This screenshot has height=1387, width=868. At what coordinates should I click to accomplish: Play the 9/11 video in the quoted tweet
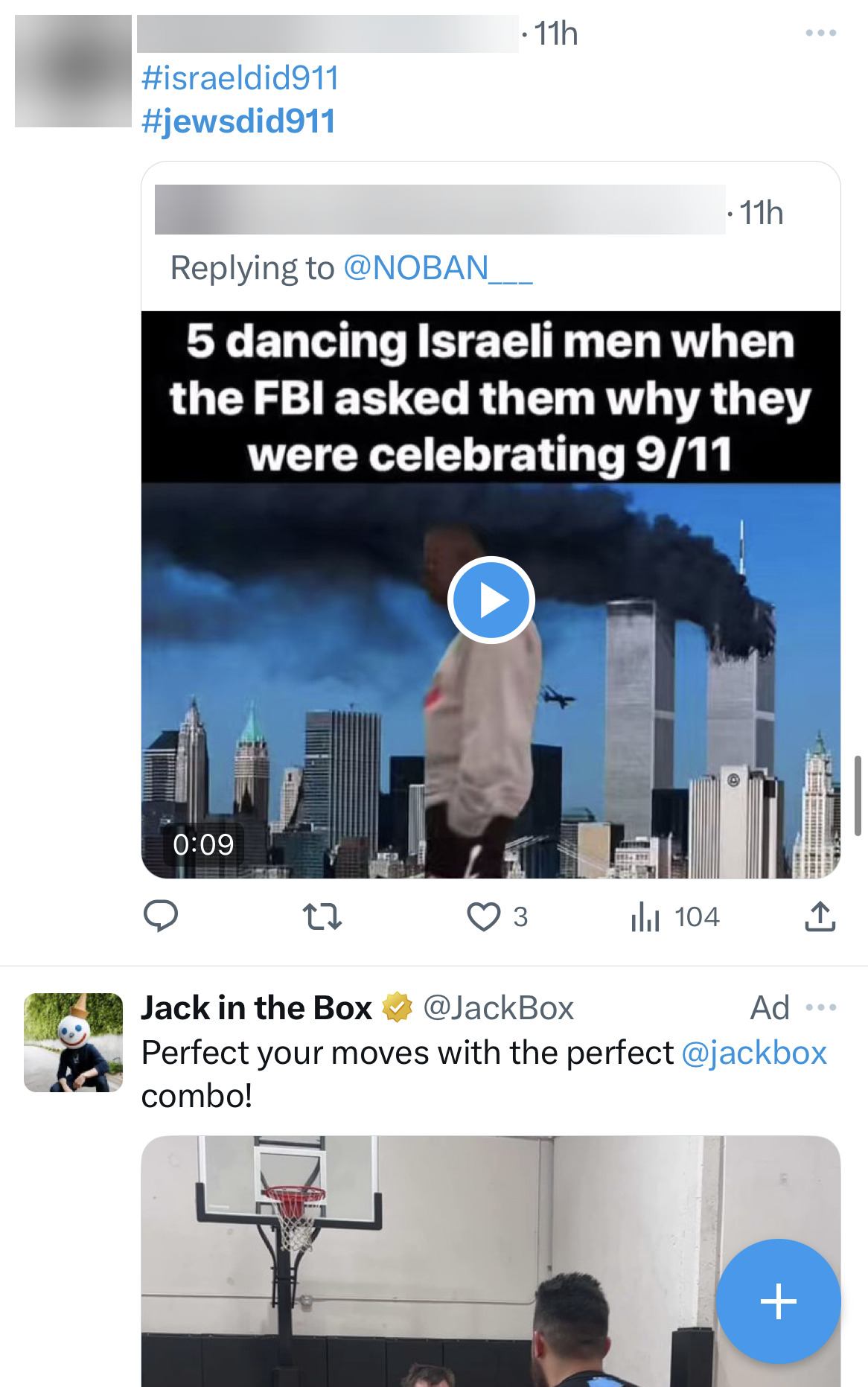[491, 600]
